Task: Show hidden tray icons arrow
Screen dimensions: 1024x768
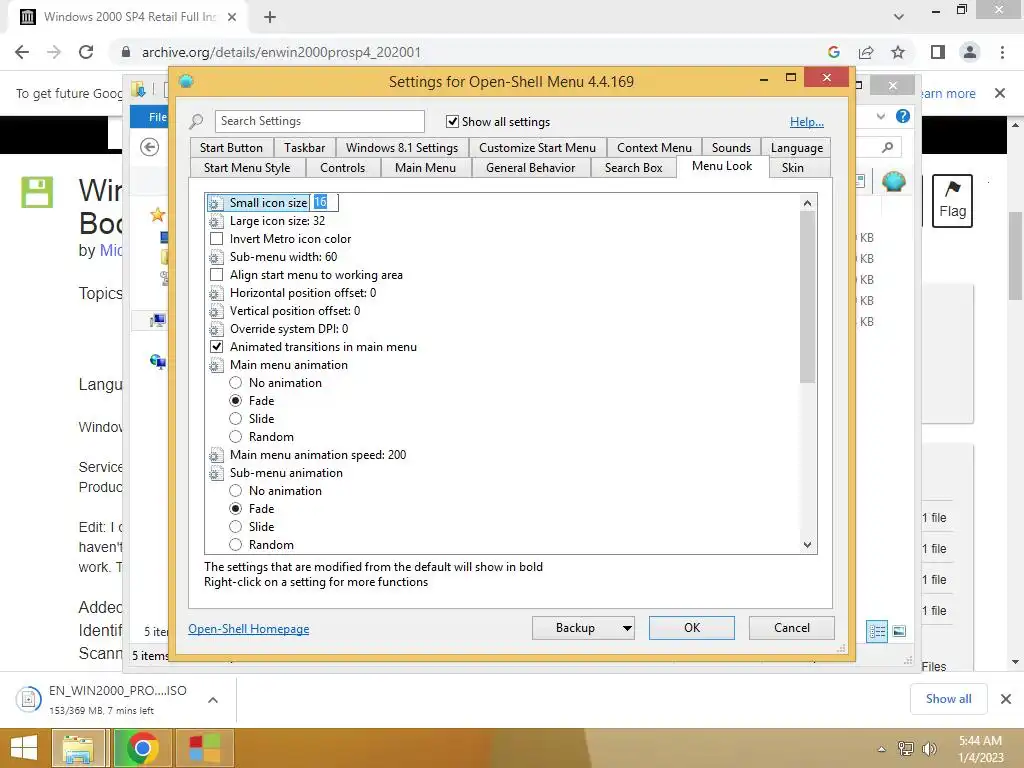Action: point(882,749)
